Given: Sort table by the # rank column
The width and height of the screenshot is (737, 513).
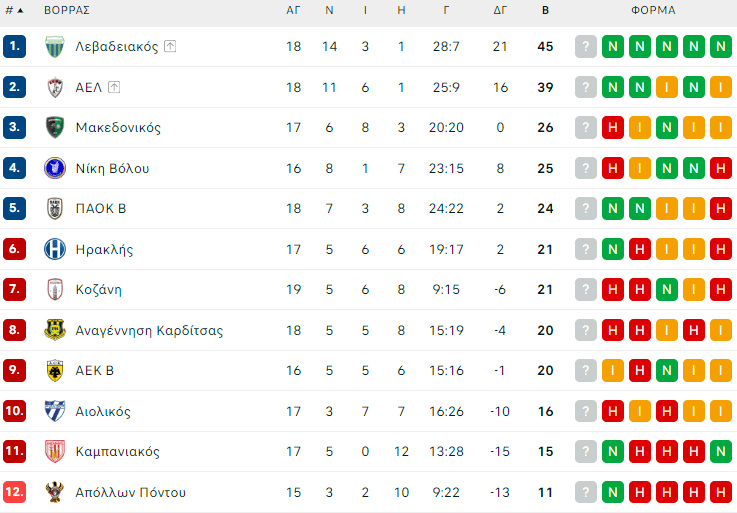Looking at the screenshot, I should pyautogui.click(x=14, y=10).
